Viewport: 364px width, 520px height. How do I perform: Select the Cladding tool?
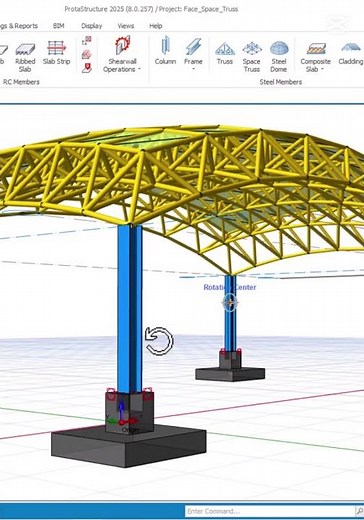click(351, 53)
